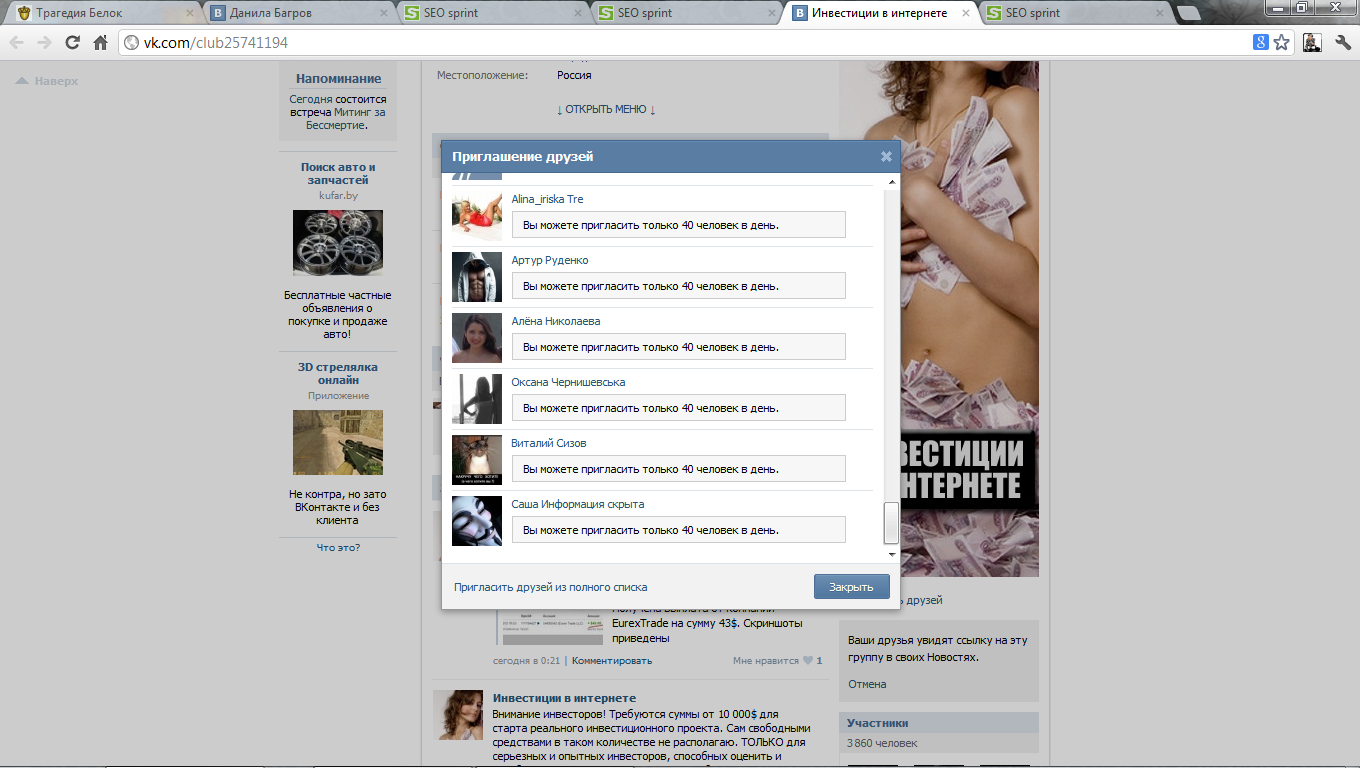
Task: Click Артур Руденко's avatar thumbnail
Action: coord(477,277)
